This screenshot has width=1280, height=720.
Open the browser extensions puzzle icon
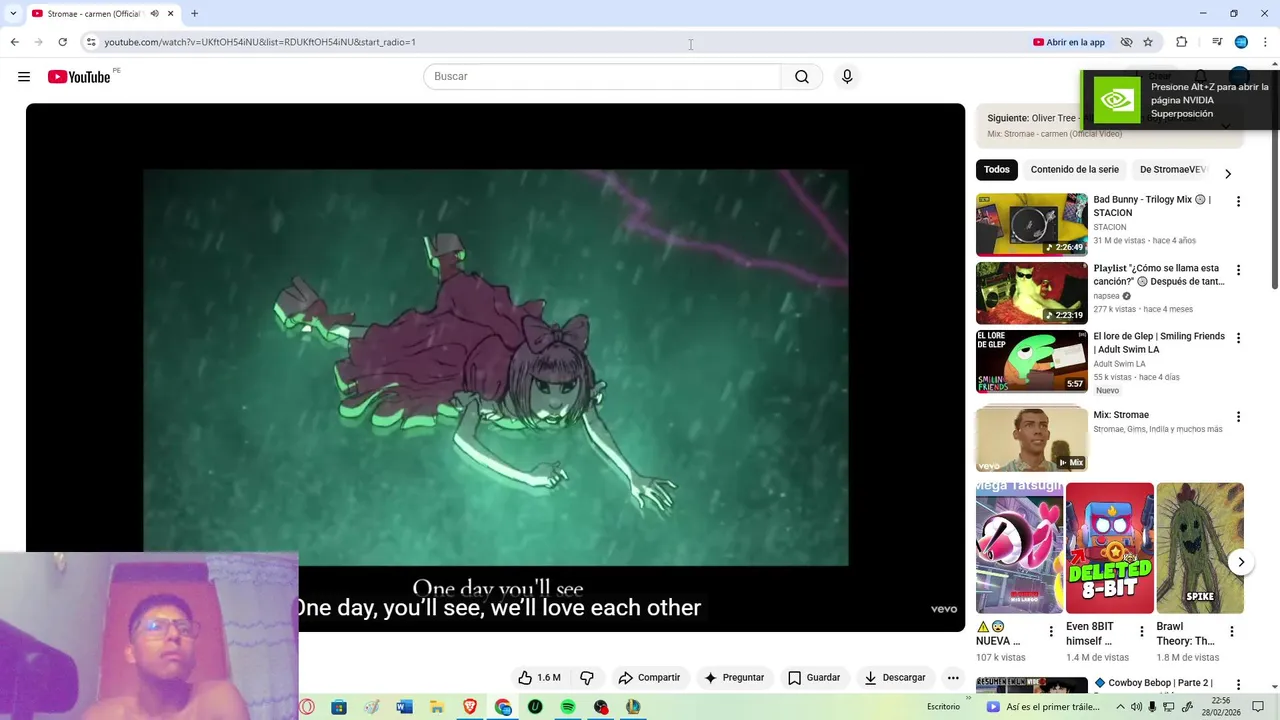coord(1182,42)
